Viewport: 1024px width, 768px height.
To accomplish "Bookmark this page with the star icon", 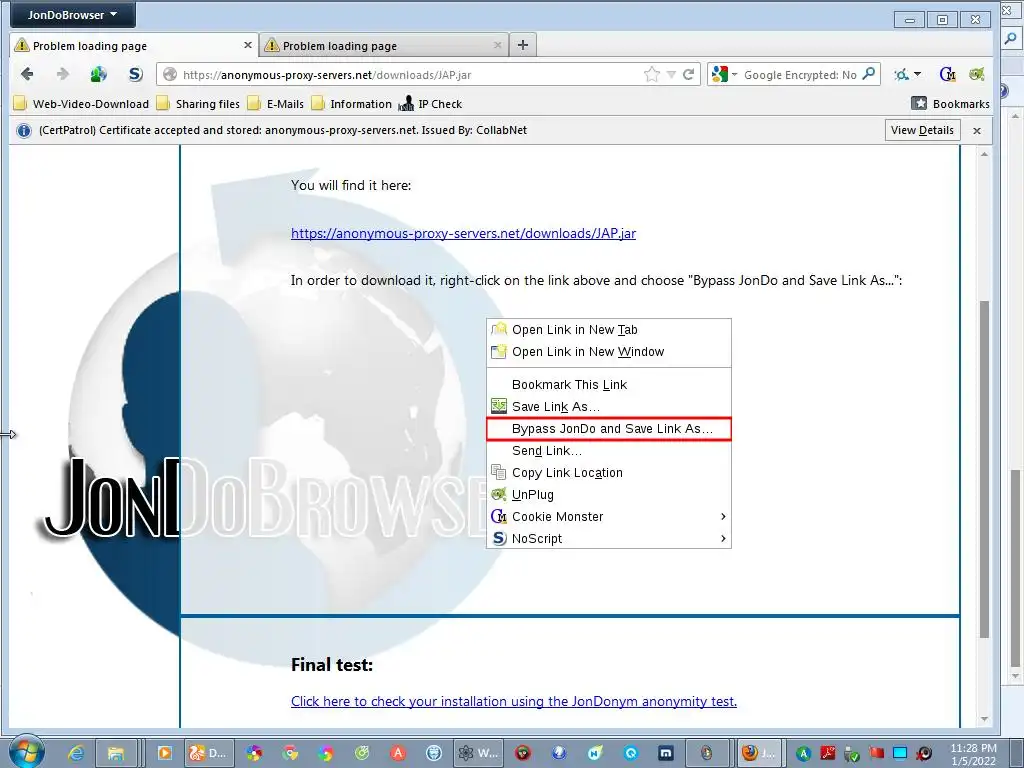I will pyautogui.click(x=652, y=74).
